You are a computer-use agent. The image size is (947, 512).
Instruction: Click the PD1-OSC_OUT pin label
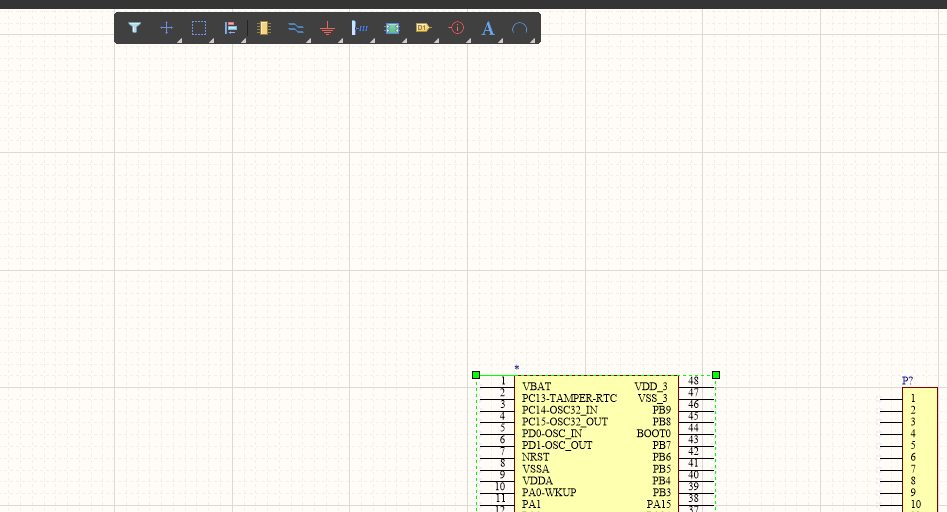(557, 446)
